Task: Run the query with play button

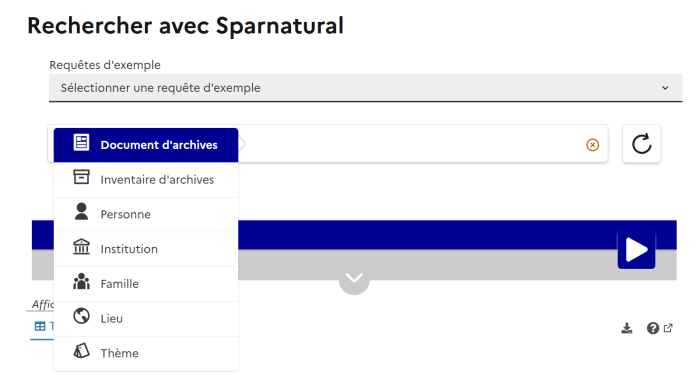Action: coord(636,250)
